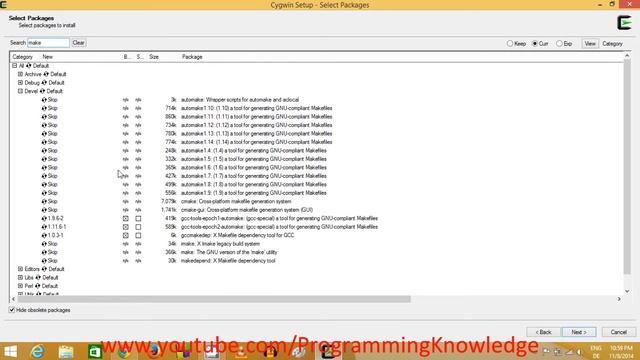The width and height of the screenshot is (640, 360).
Task: Cycle install state for automake wrapper scripts package
Action: [44, 100]
